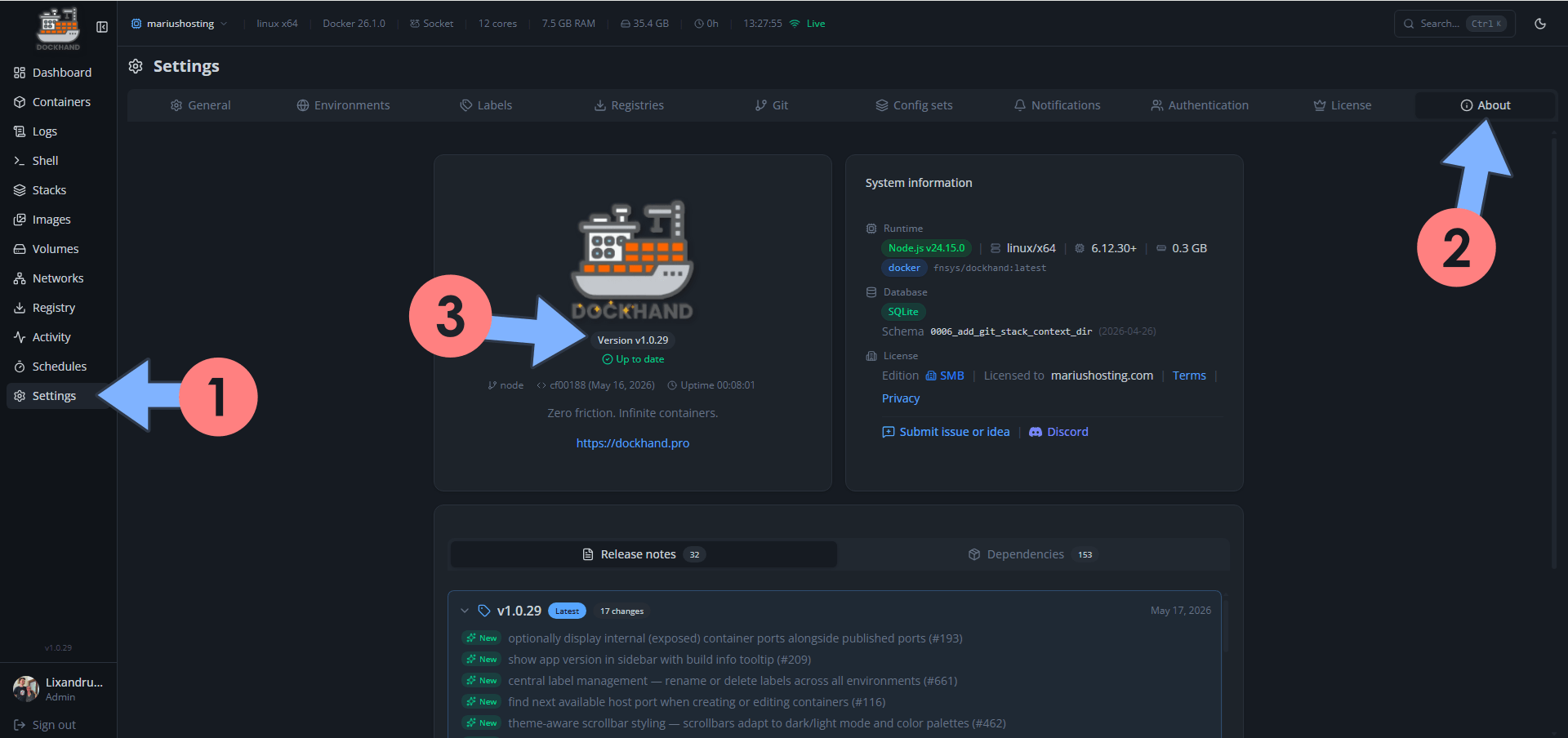The height and width of the screenshot is (738, 1568).
Task: Switch to the Config sets tab
Action: click(x=914, y=105)
